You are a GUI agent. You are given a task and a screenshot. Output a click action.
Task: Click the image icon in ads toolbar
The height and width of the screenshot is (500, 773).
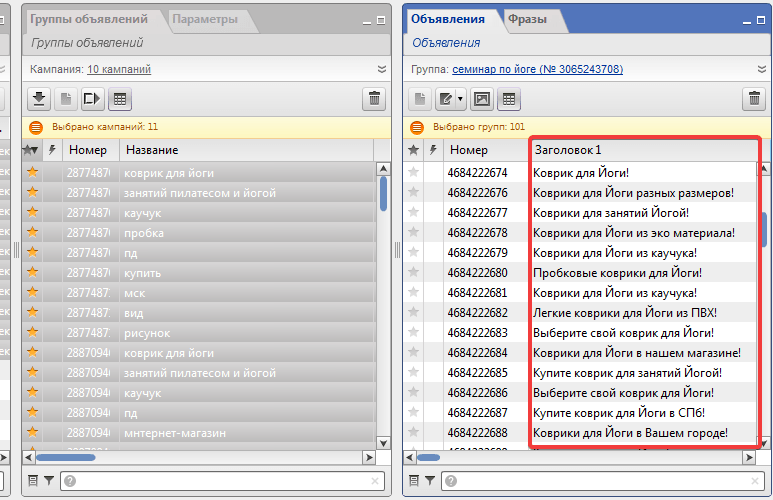click(x=481, y=98)
